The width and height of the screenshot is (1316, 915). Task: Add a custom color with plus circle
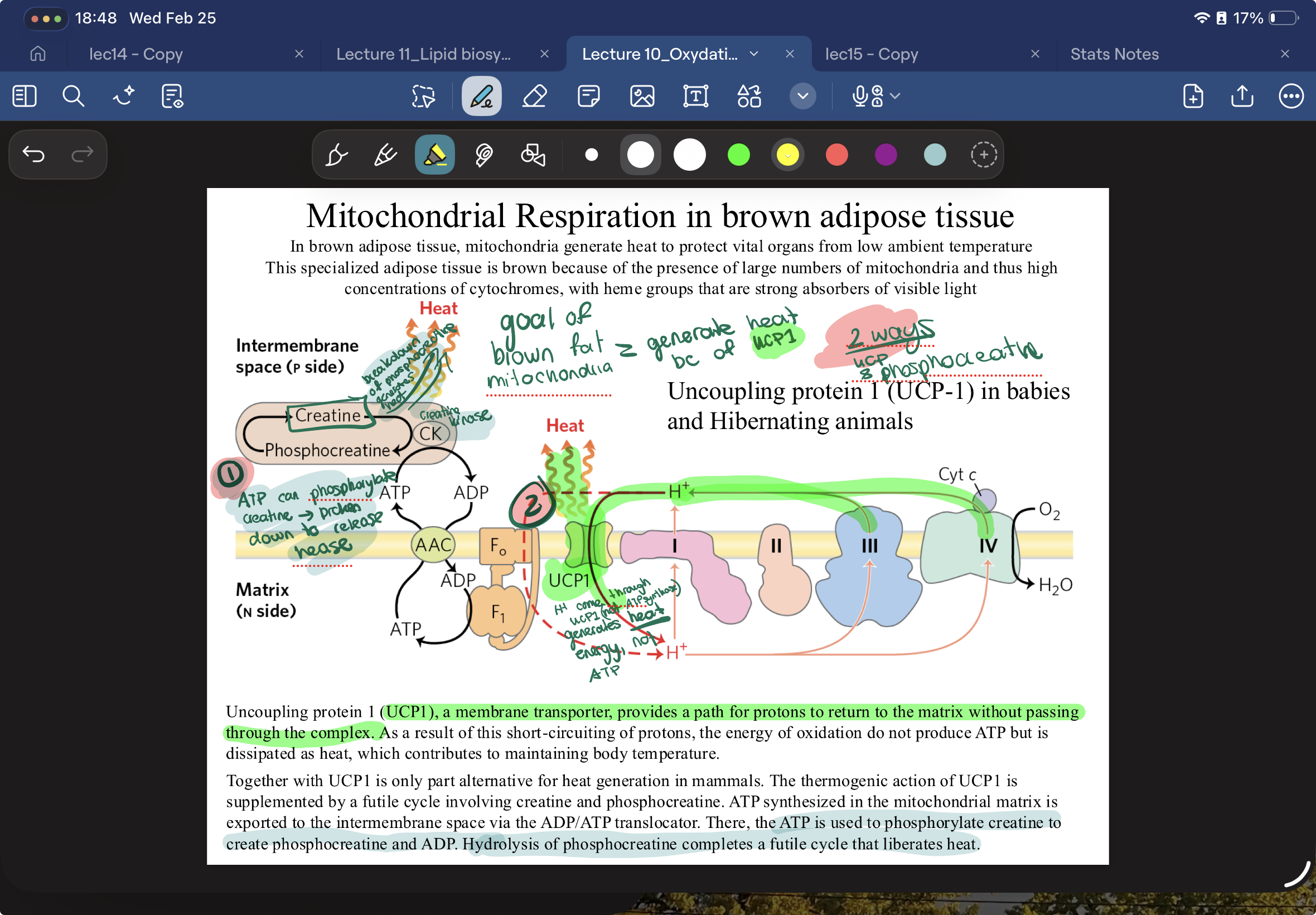click(984, 155)
